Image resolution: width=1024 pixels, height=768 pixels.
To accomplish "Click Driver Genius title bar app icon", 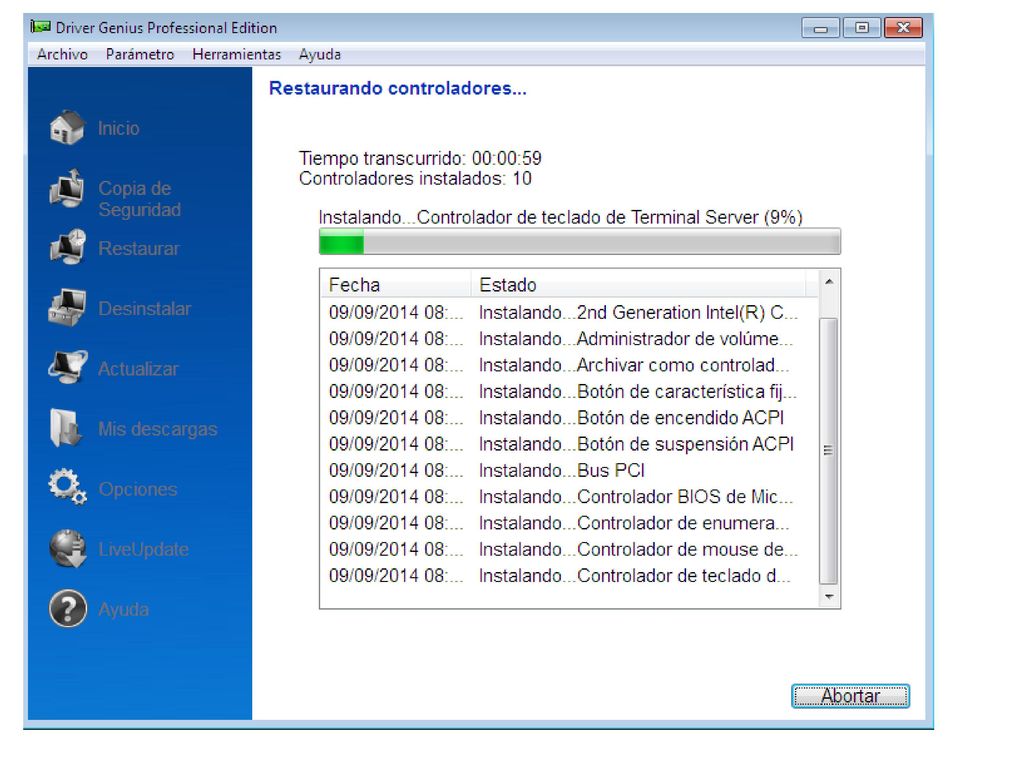I will pyautogui.click(x=40, y=27).
